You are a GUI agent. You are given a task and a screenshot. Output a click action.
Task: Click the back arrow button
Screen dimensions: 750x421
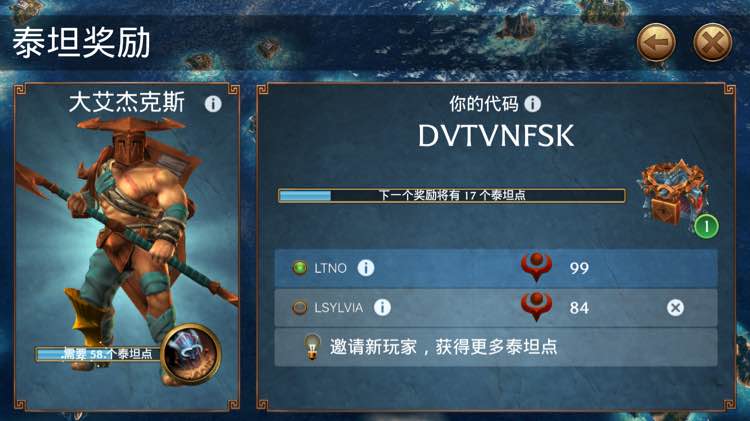point(656,43)
